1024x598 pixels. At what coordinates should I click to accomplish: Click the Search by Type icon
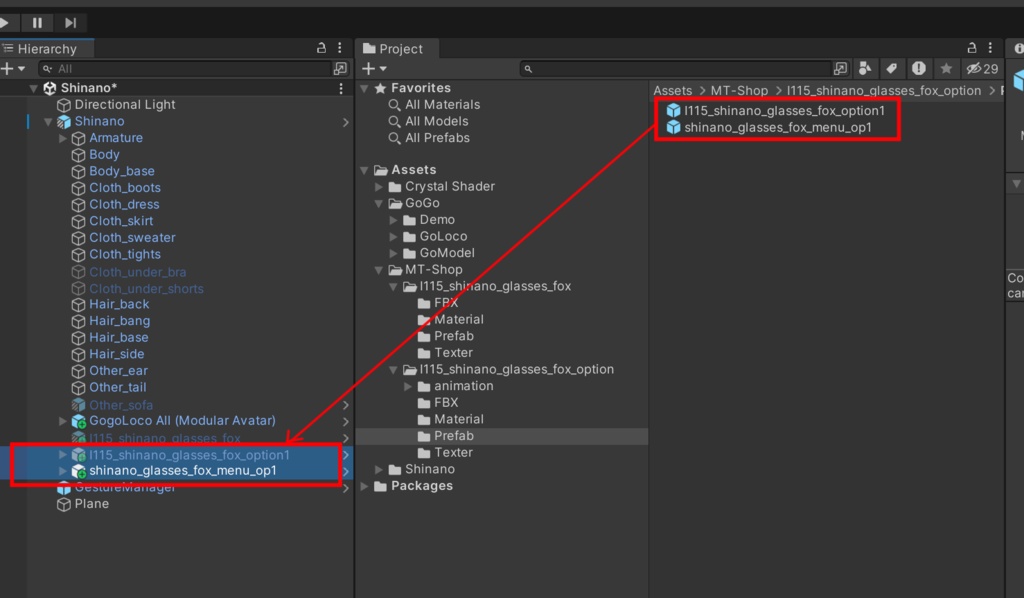865,69
